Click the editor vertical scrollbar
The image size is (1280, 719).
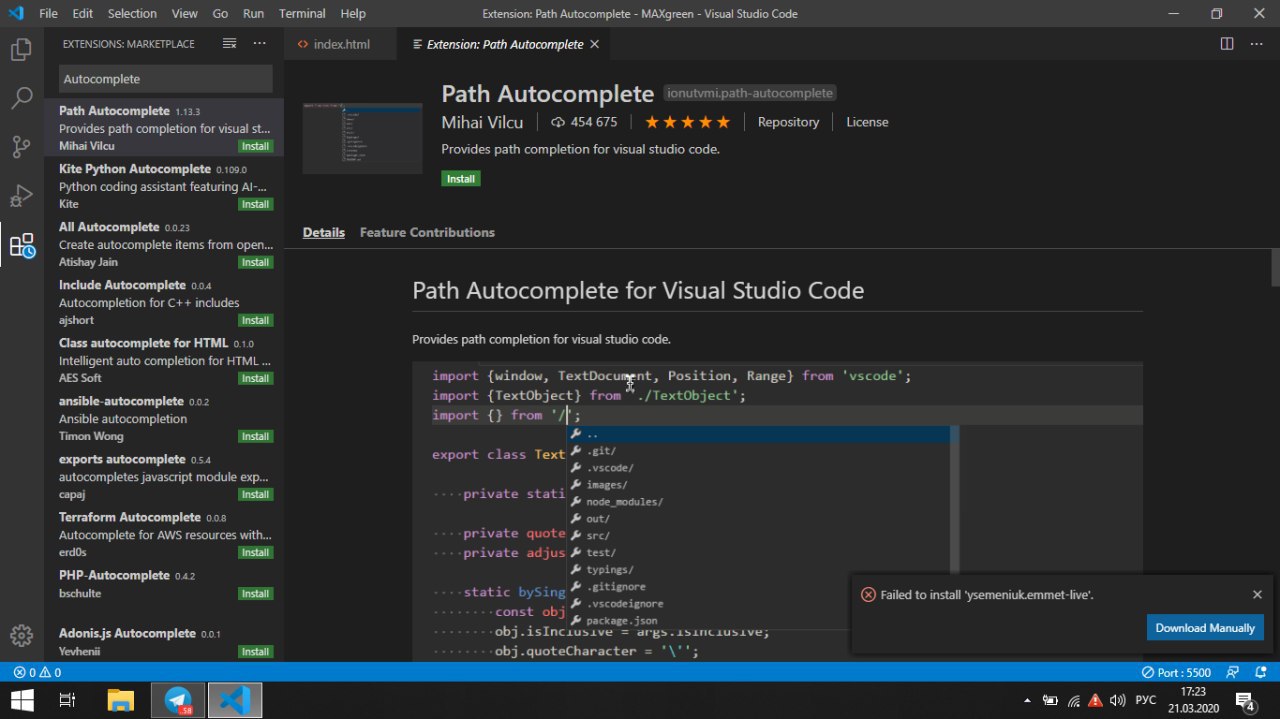pyautogui.click(x=1275, y=268)
